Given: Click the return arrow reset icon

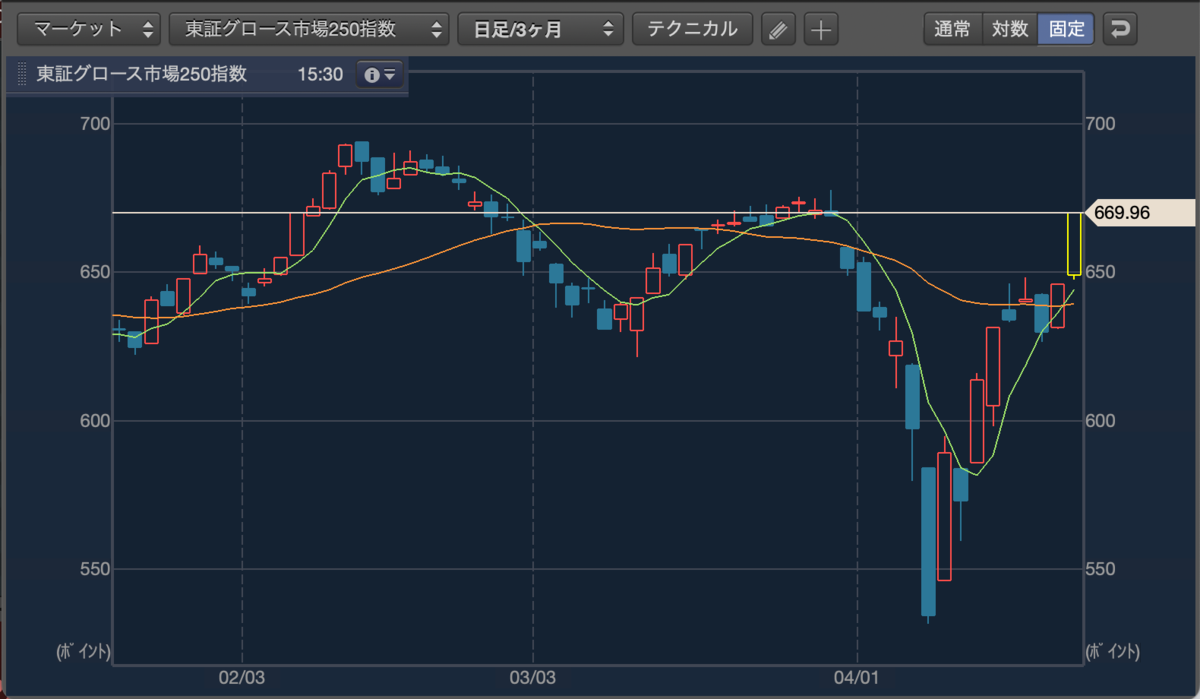Looking at the screenshot, I should (1121, 29).
